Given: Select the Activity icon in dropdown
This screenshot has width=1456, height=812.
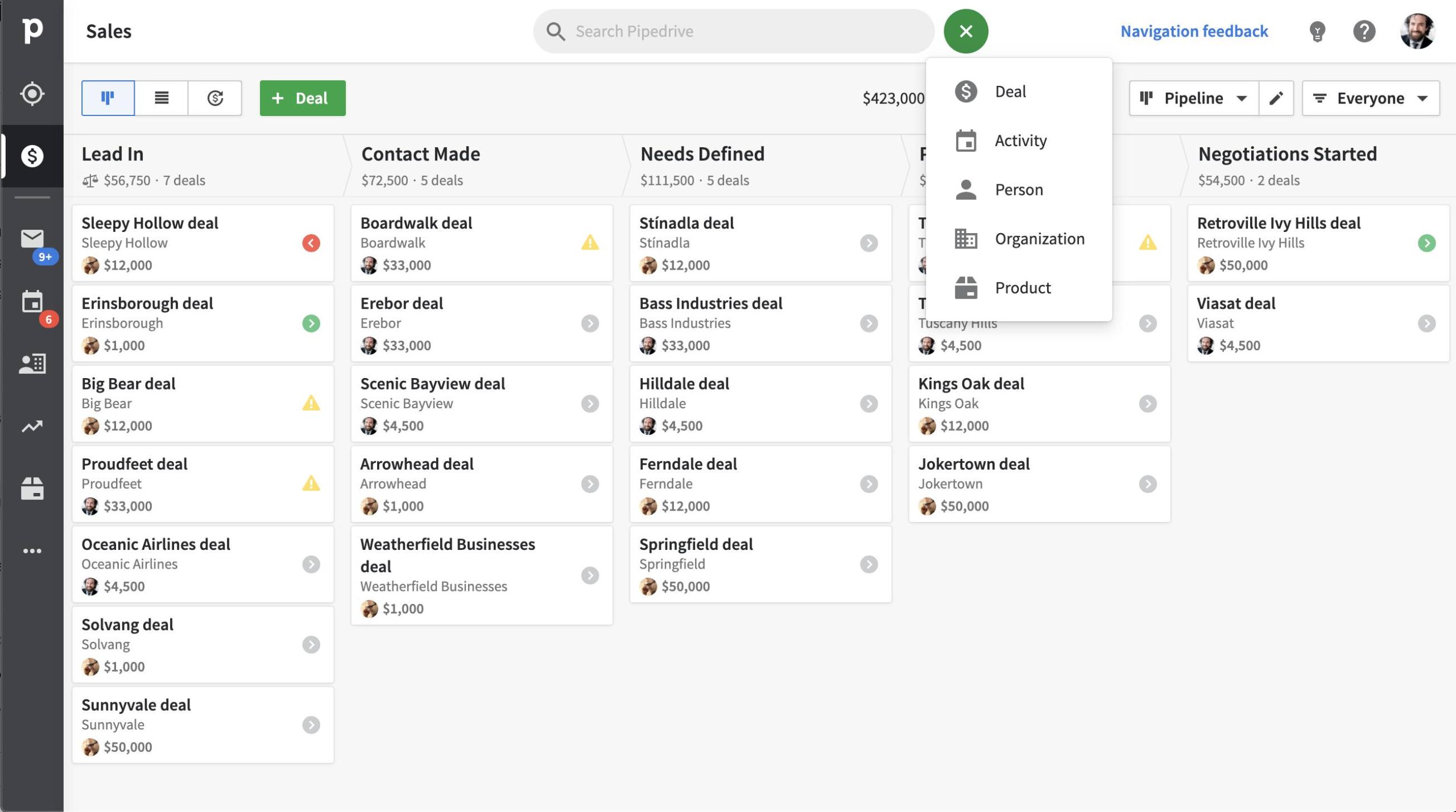Looking at the screenshot, I should point(965,140).
